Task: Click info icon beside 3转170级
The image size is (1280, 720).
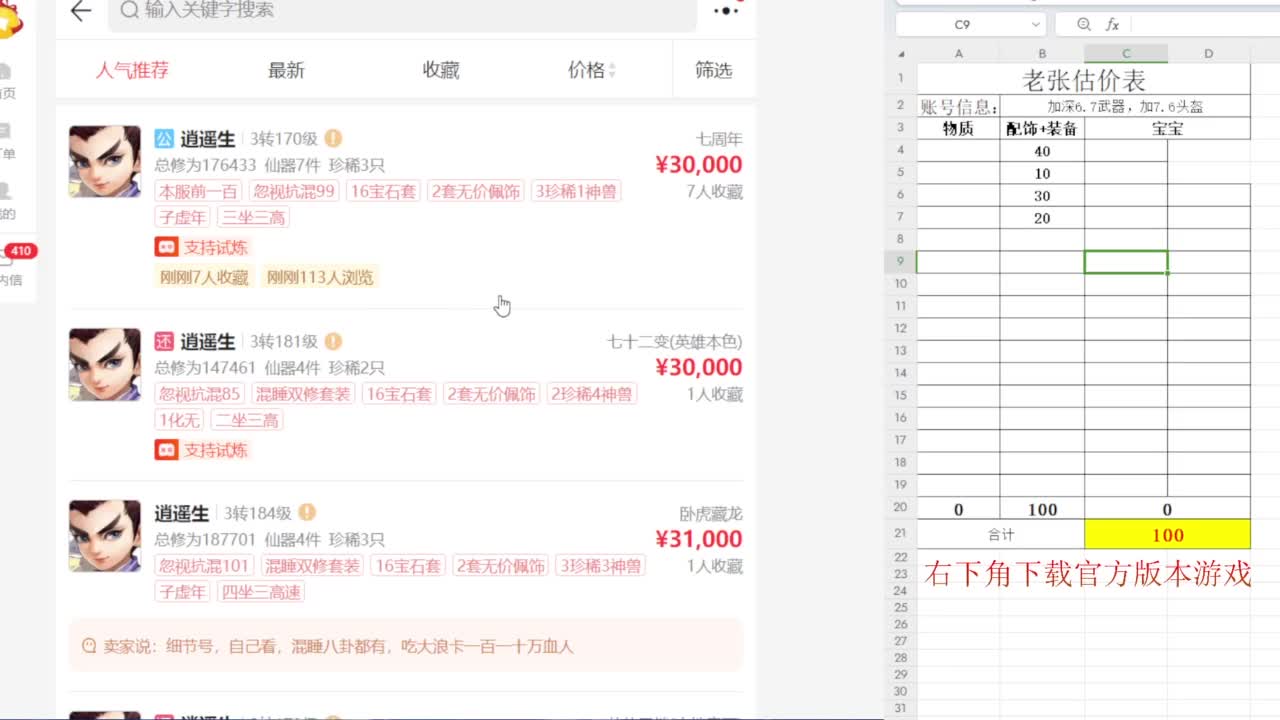Action: [333, 139]
